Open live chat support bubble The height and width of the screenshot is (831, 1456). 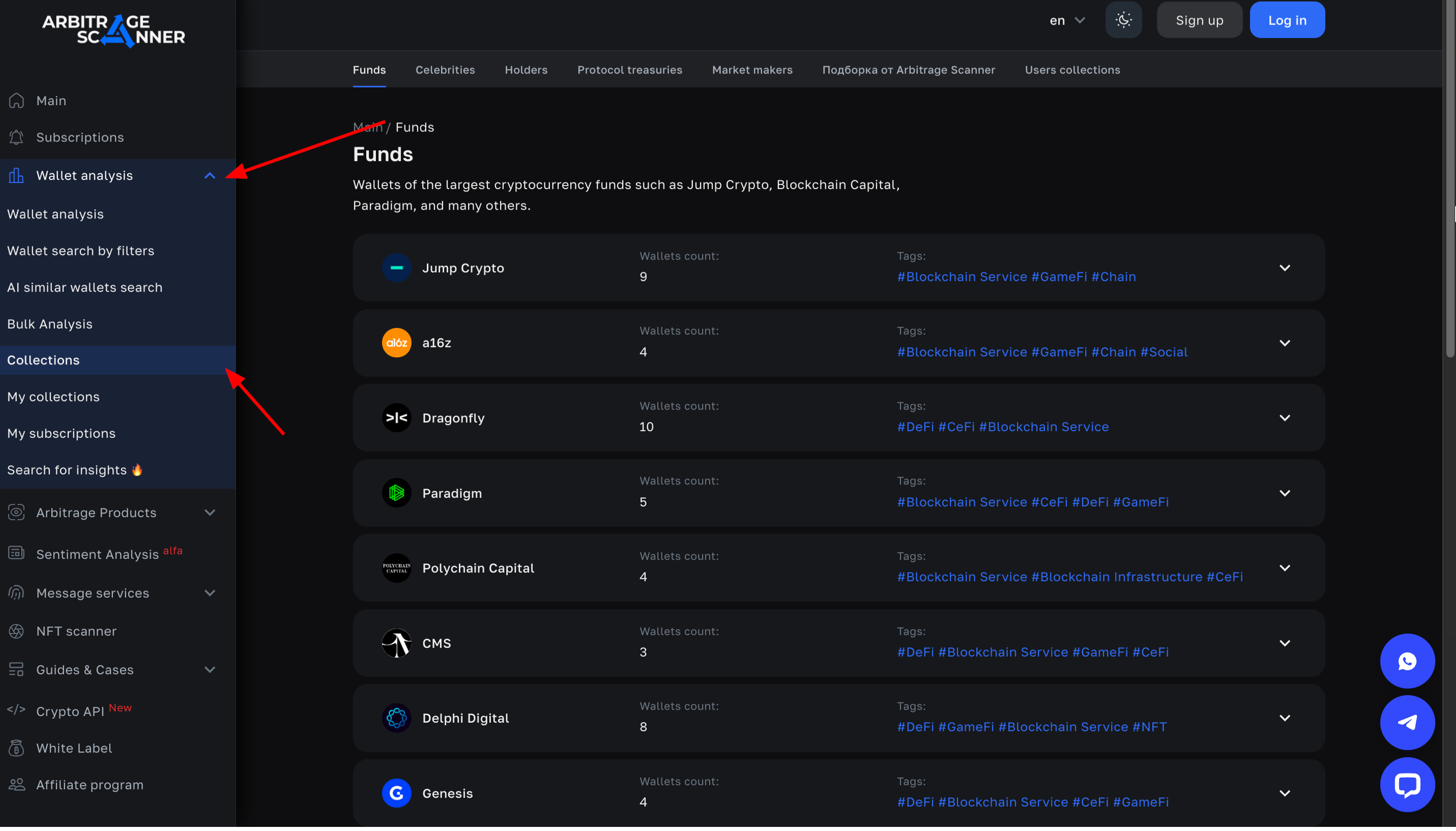[1407, 785]
